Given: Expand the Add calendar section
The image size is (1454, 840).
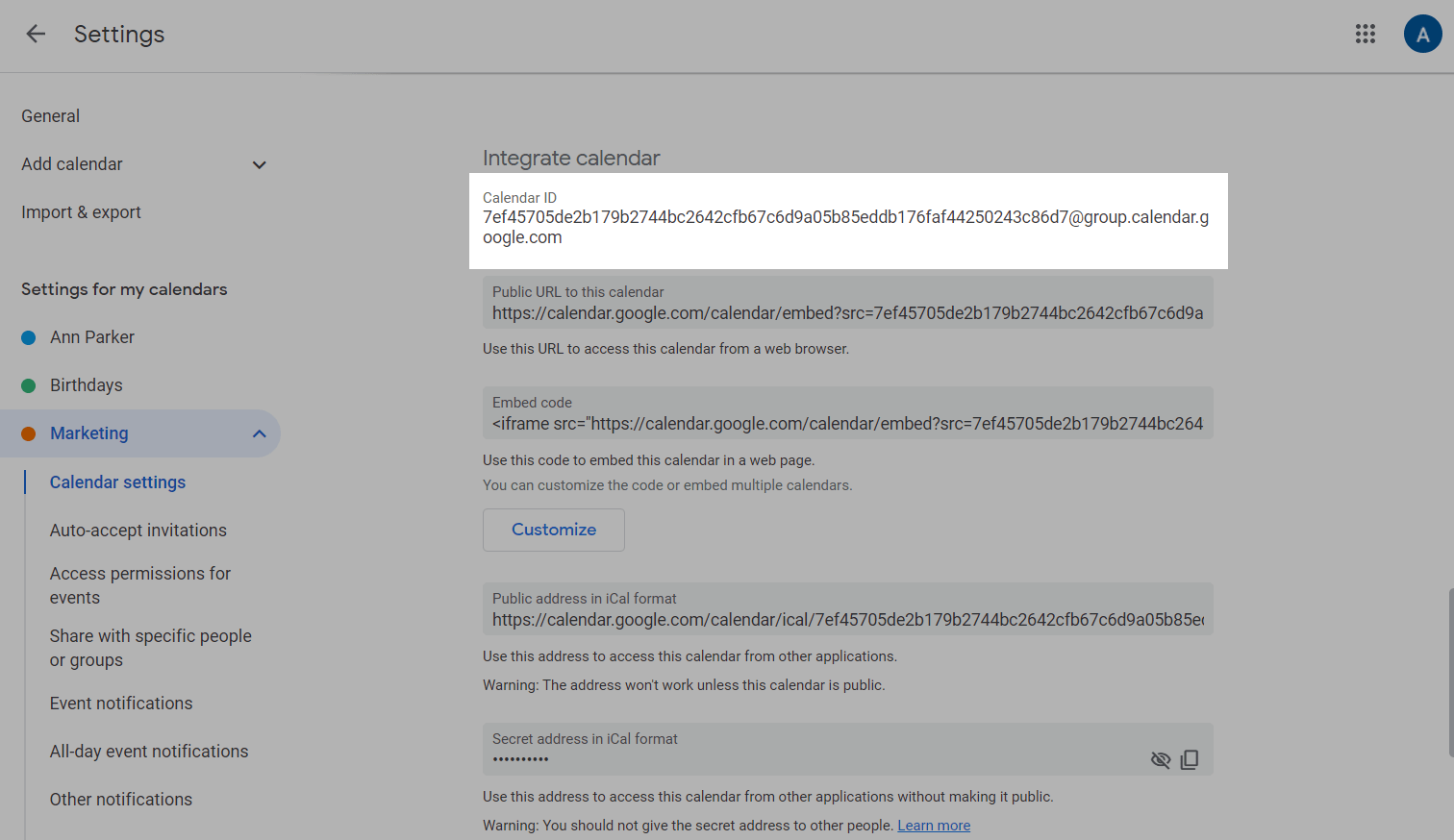Looking at the screenshot, I should (259, 165).
